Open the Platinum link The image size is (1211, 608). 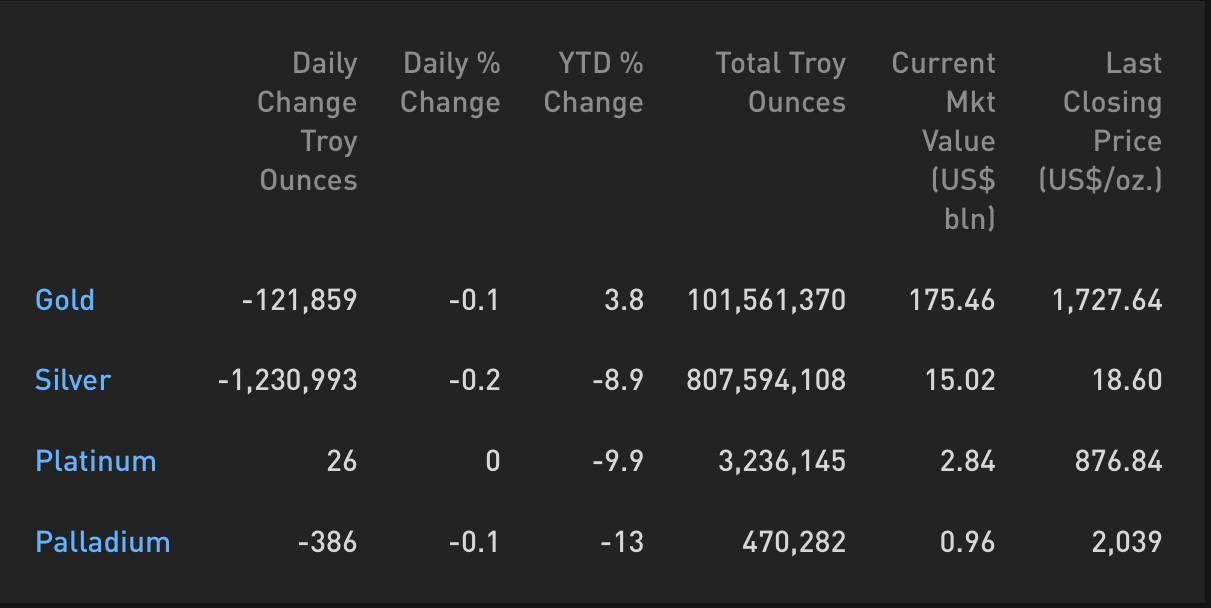pos(96,461)
